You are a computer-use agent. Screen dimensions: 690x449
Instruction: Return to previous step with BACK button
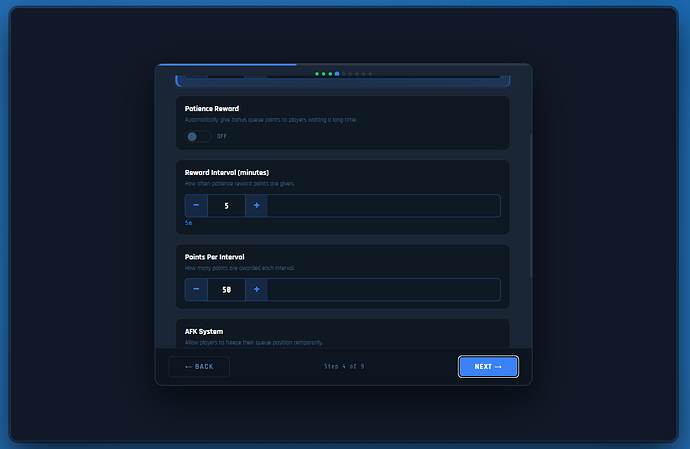[x=199, y=367]
